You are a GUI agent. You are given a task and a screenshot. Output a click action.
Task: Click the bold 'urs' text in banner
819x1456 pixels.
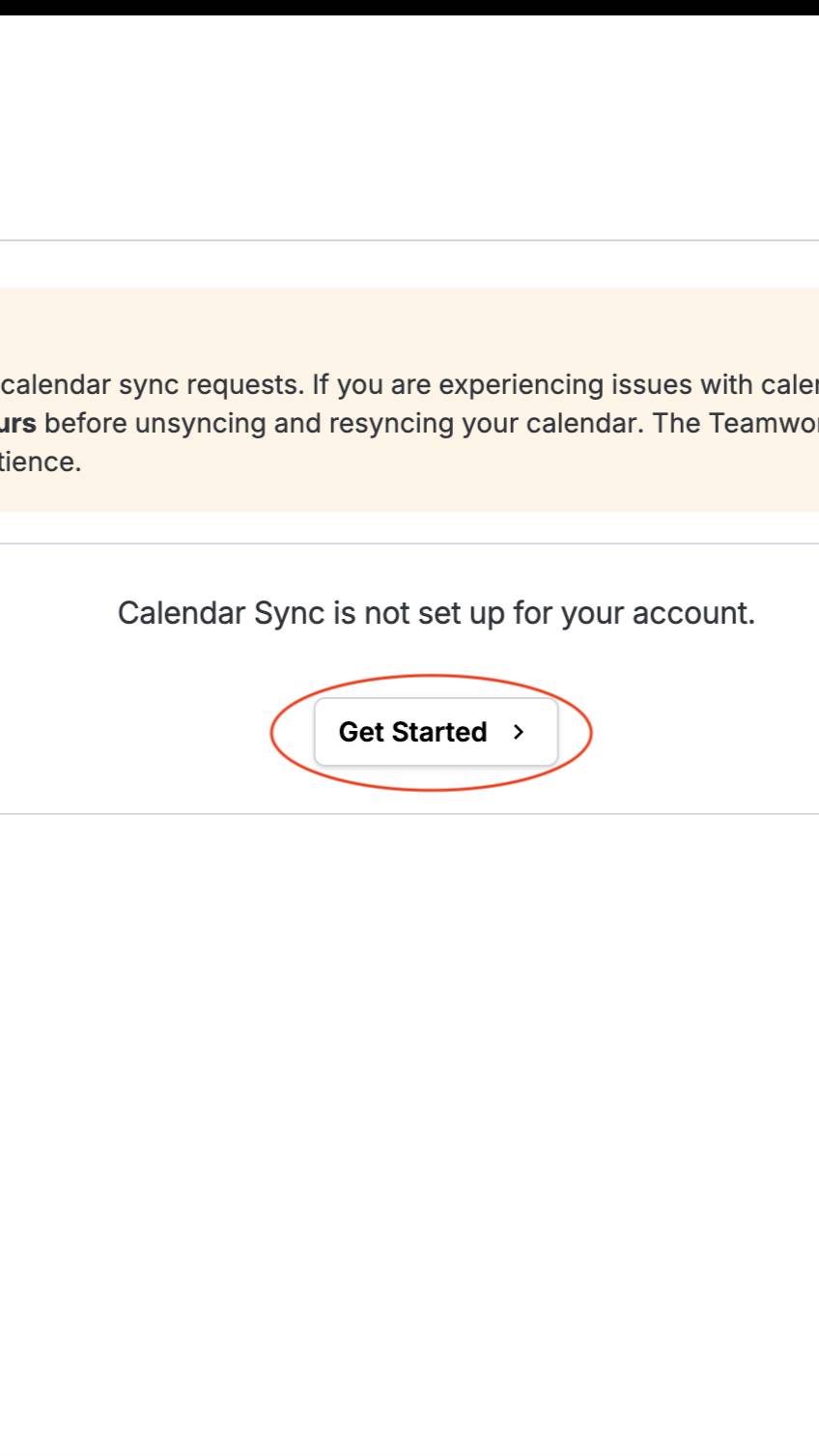[19, 423]
